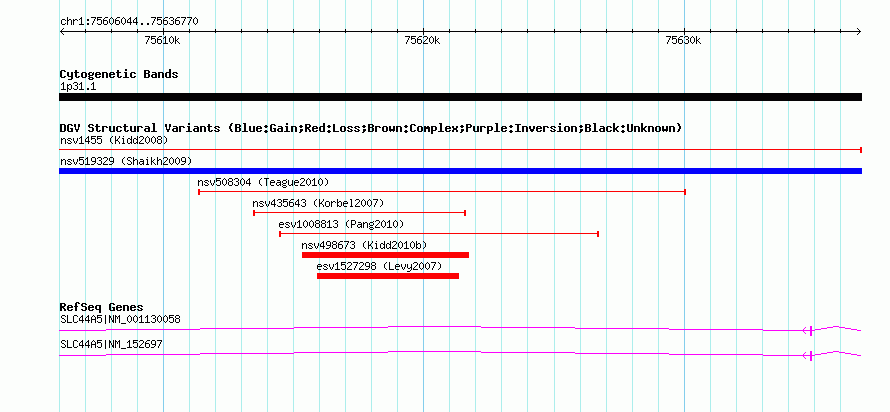Click the exon mark on NM_001130058 transcript
This screenshot has height=412, width=890.
click(811, 331)
